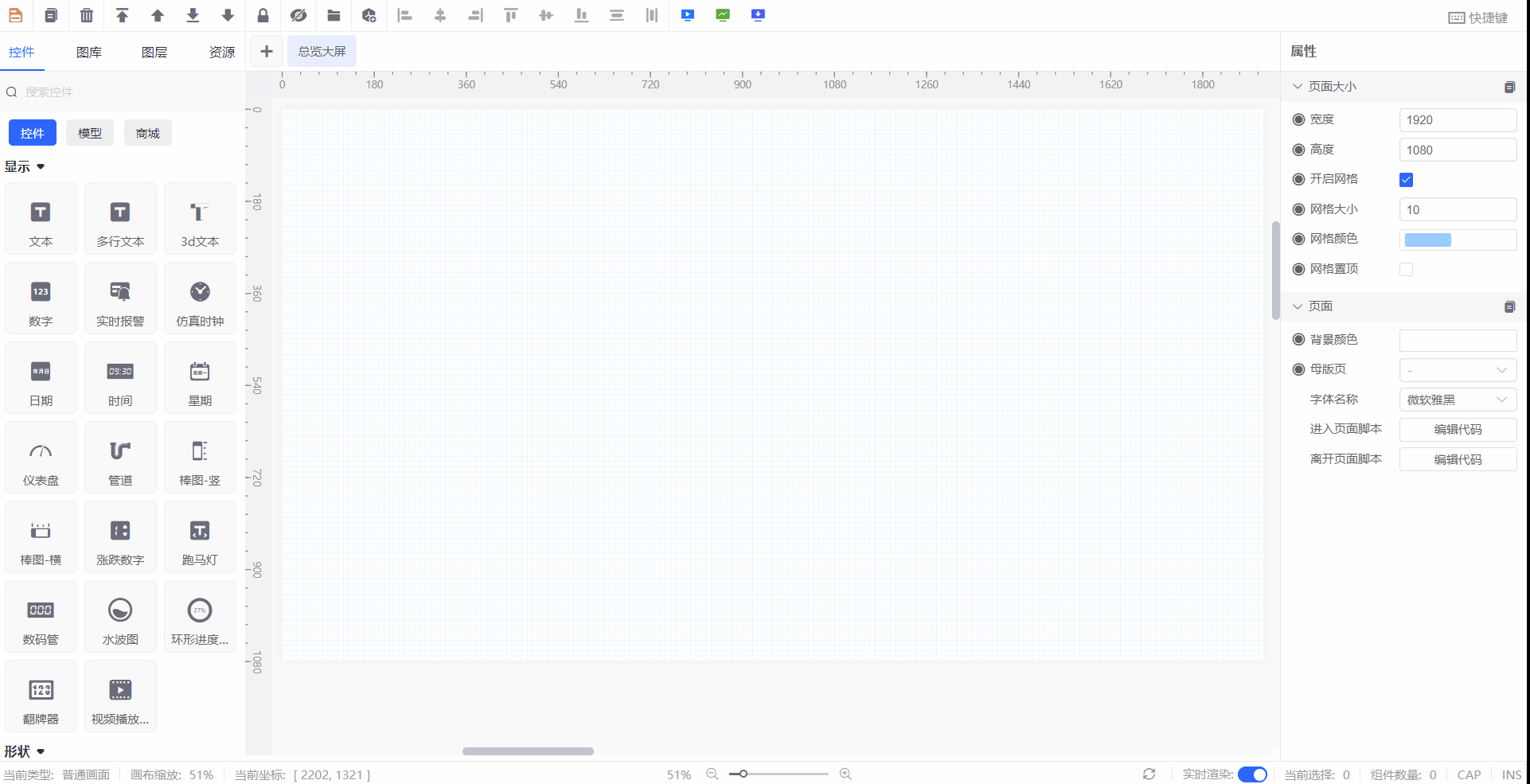Toggle the hide (crossed eye) toolbar icon
This screenshot has width=1530, height=784.
[x=299, y=15]
